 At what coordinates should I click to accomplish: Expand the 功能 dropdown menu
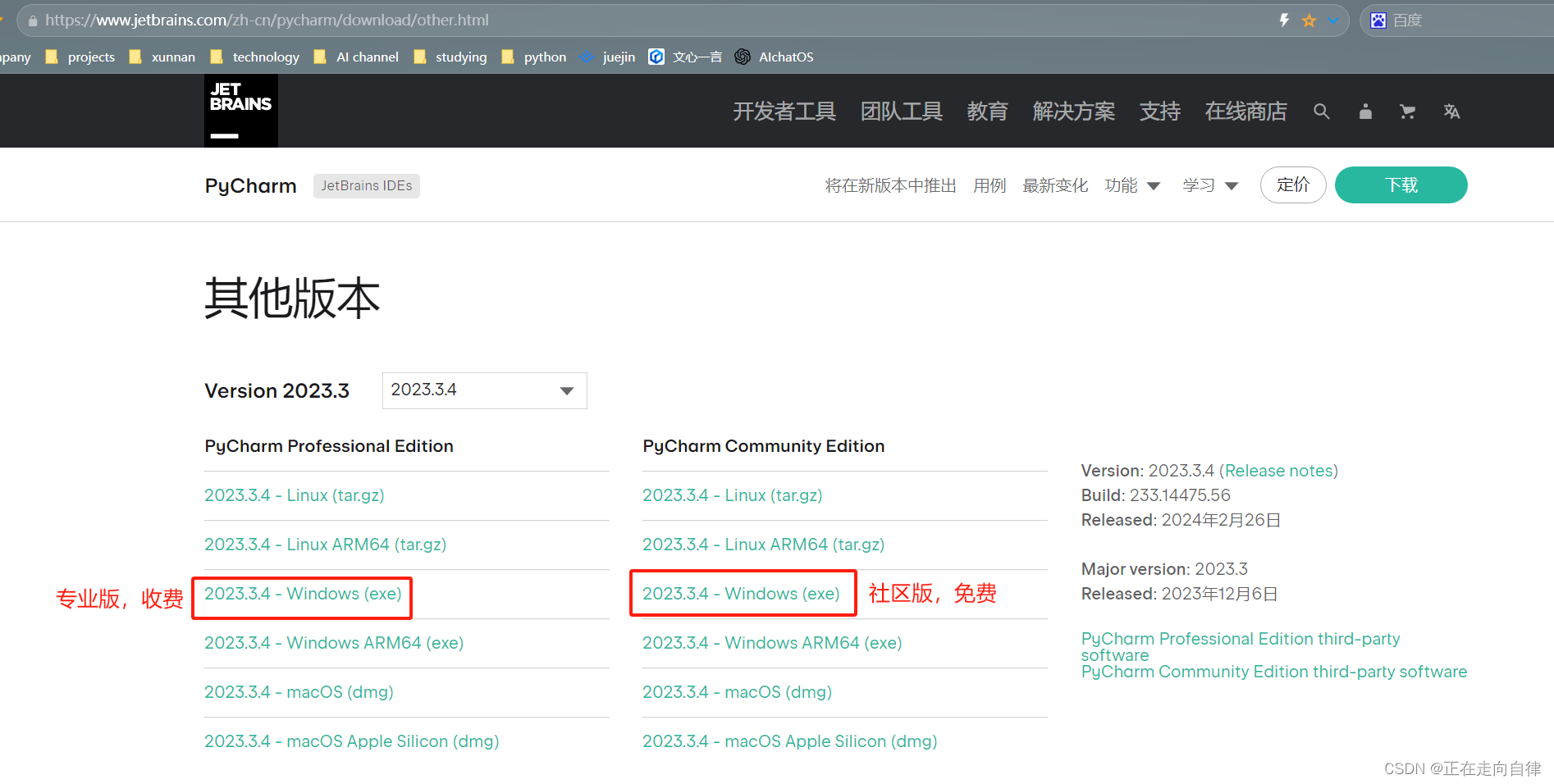pos(1132,185)
